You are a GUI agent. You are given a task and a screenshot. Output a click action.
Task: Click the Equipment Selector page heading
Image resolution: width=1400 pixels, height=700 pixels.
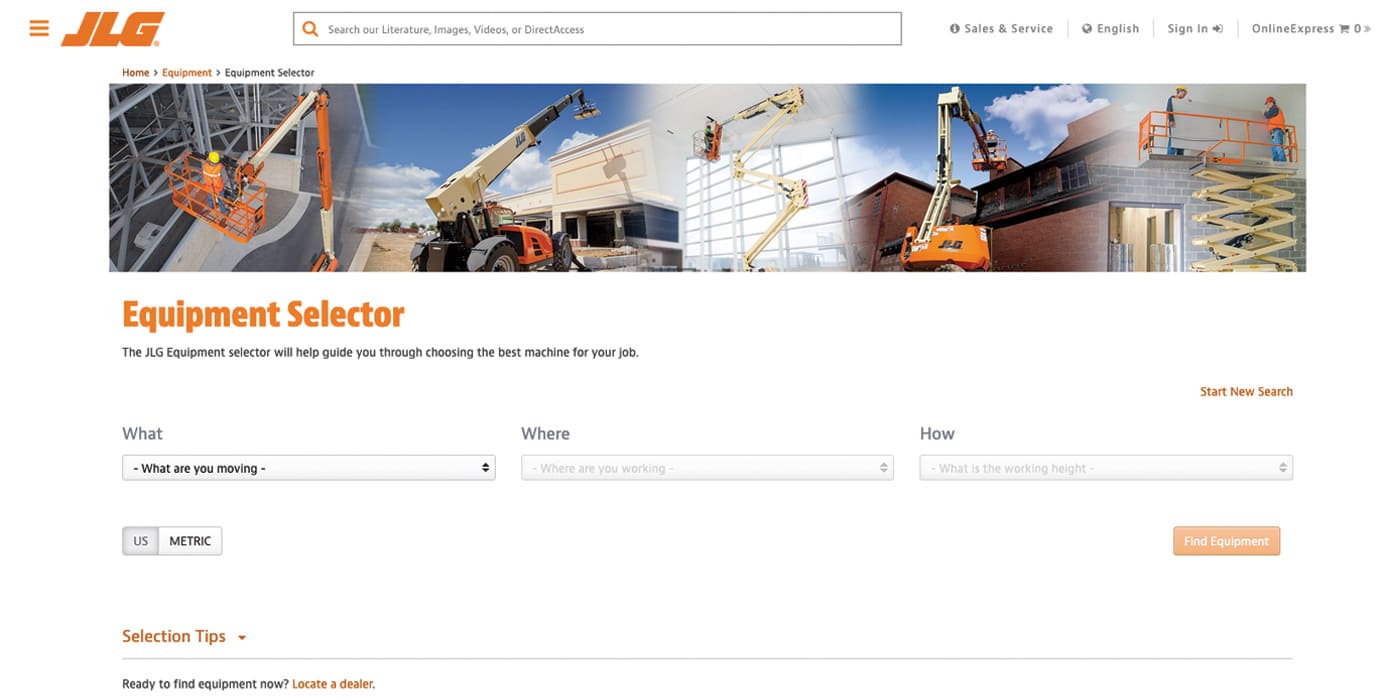pyautogui.click(x=263, y=315)
